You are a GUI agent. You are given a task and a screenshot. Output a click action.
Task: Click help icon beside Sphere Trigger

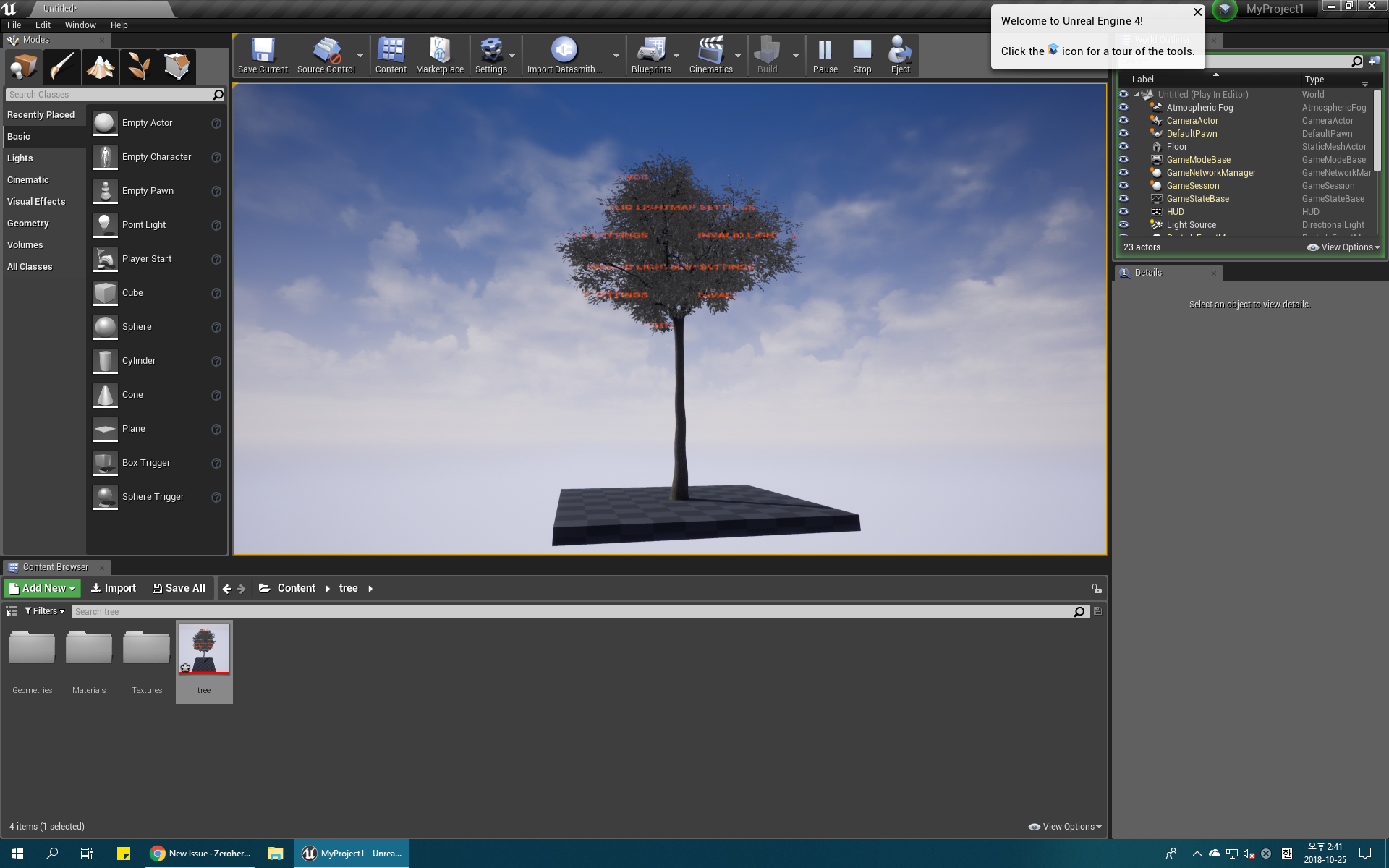click(x=216, y=498)
